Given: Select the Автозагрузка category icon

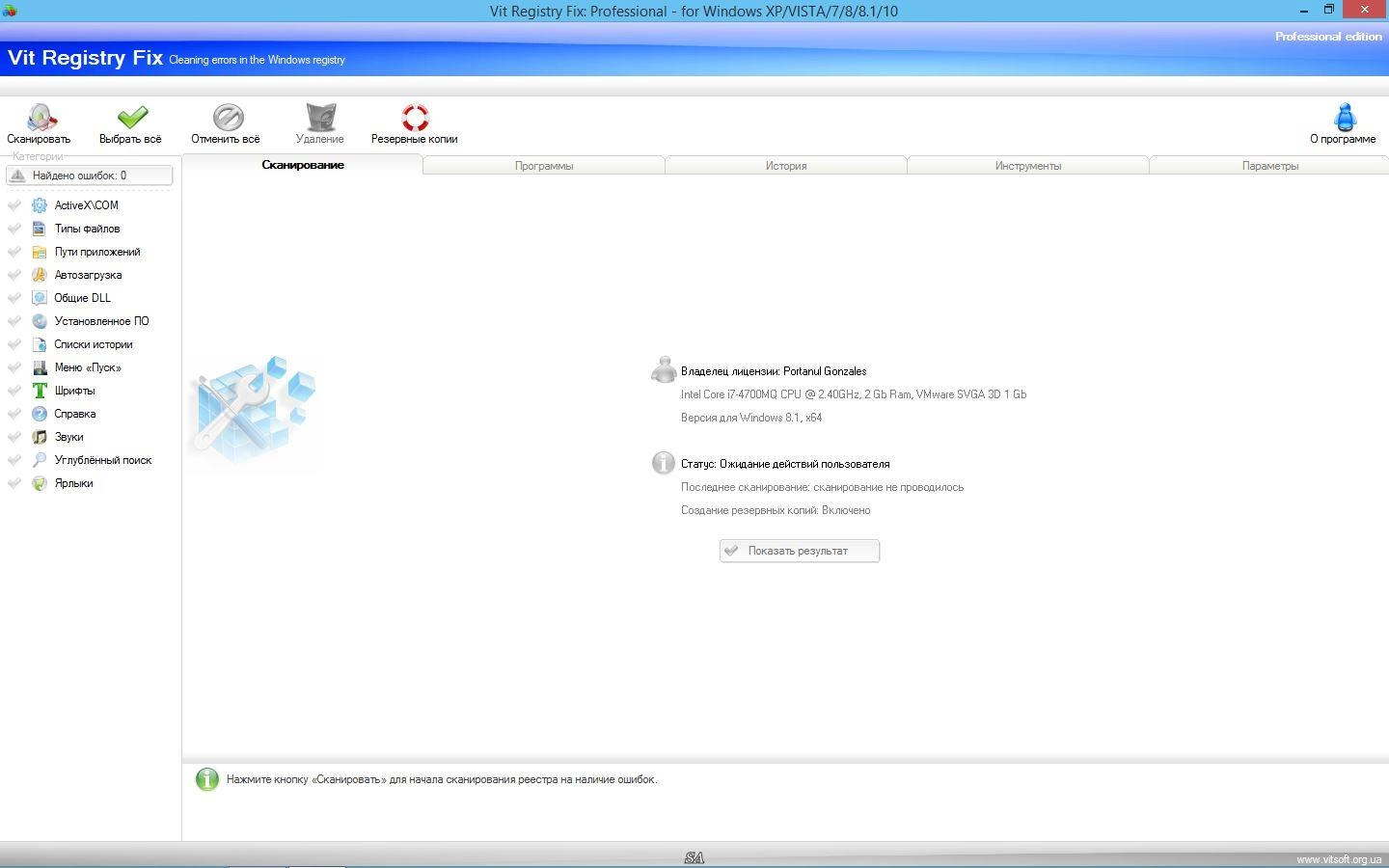Looking at the screenshot, I should pyautogui.click(x=40, y=275).
